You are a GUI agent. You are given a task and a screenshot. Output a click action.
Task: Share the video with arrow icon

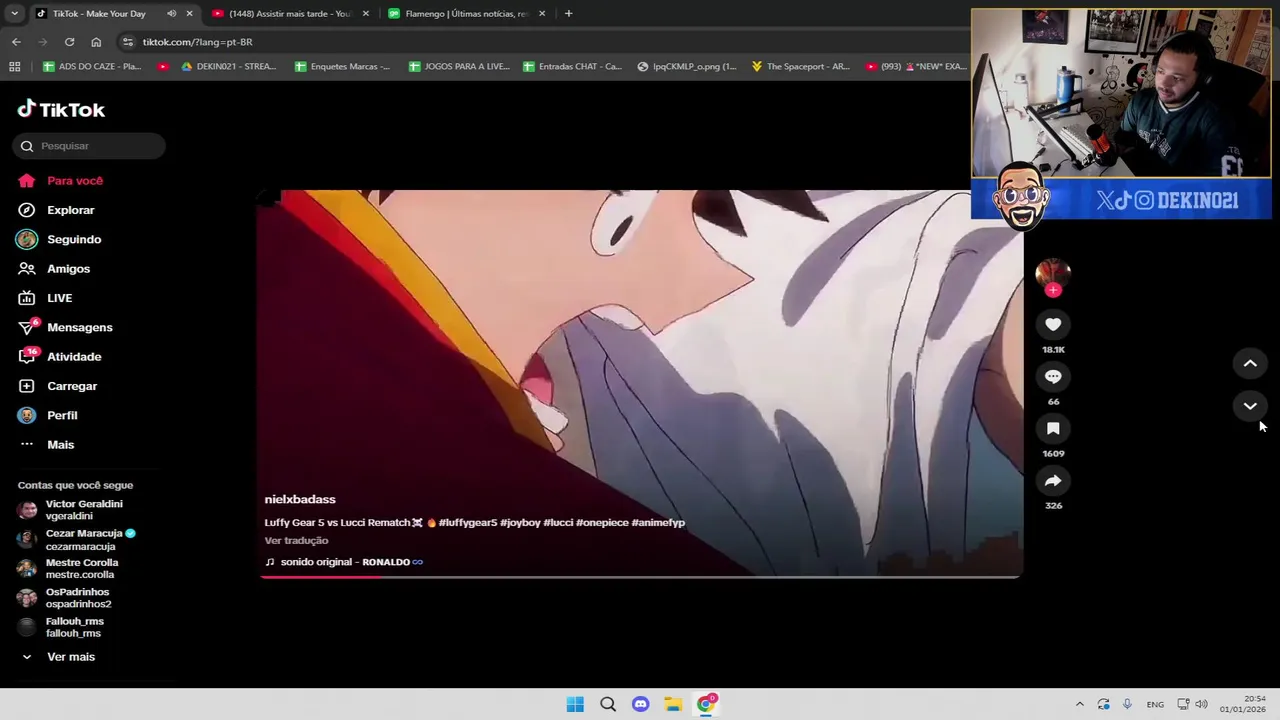(1053, 480)
